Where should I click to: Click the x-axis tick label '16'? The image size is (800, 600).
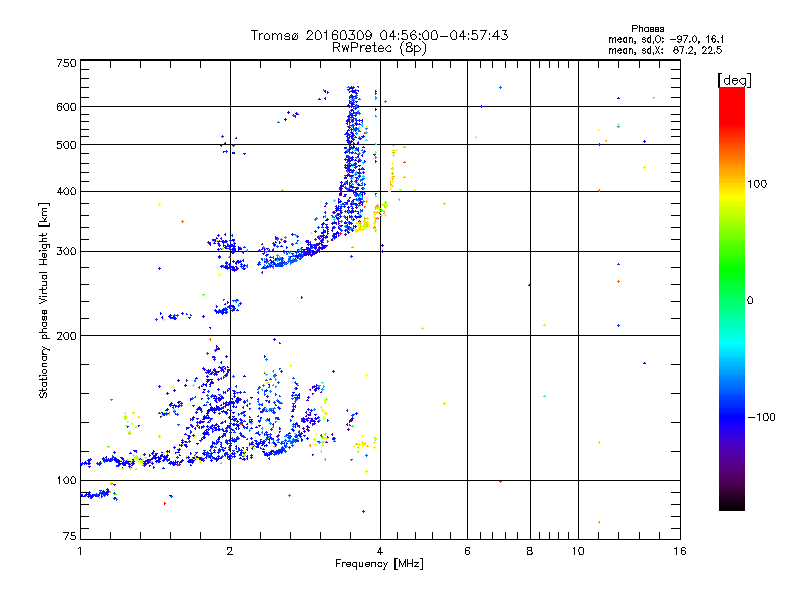[x=680, y=551]
